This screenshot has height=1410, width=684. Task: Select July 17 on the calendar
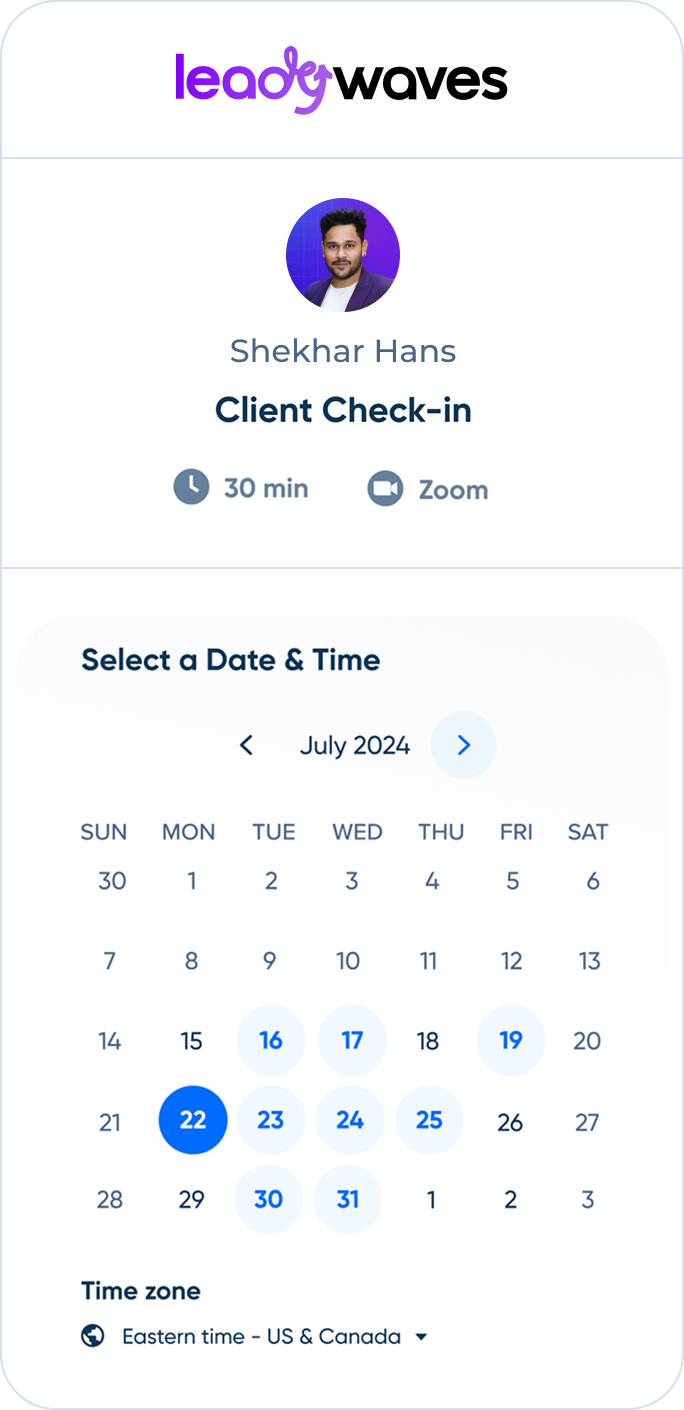tap(352, 1040)
